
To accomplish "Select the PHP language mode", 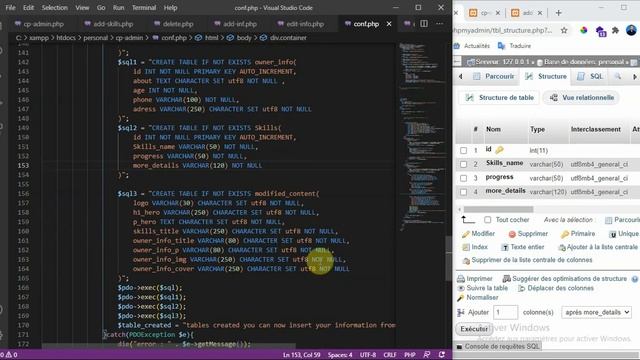I will click(x=410, y=355).
